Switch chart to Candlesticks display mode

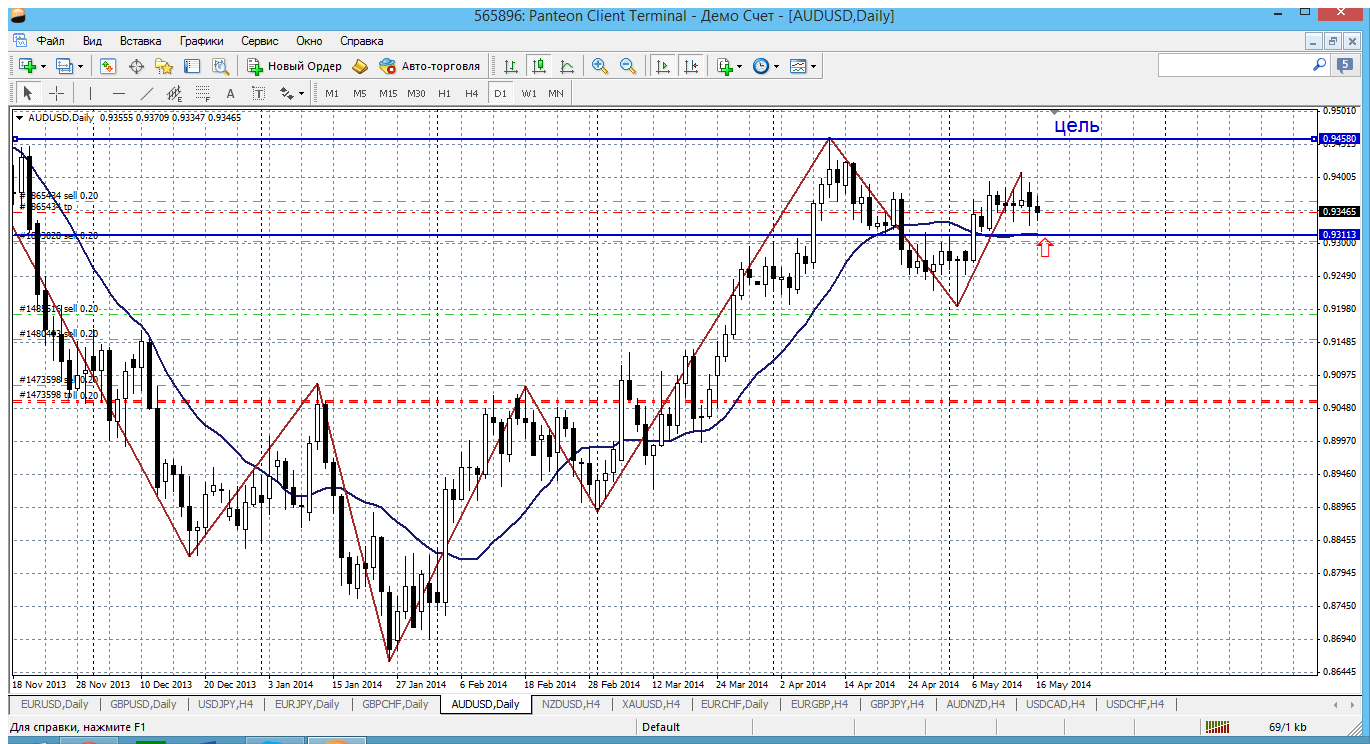pos(539,66)
